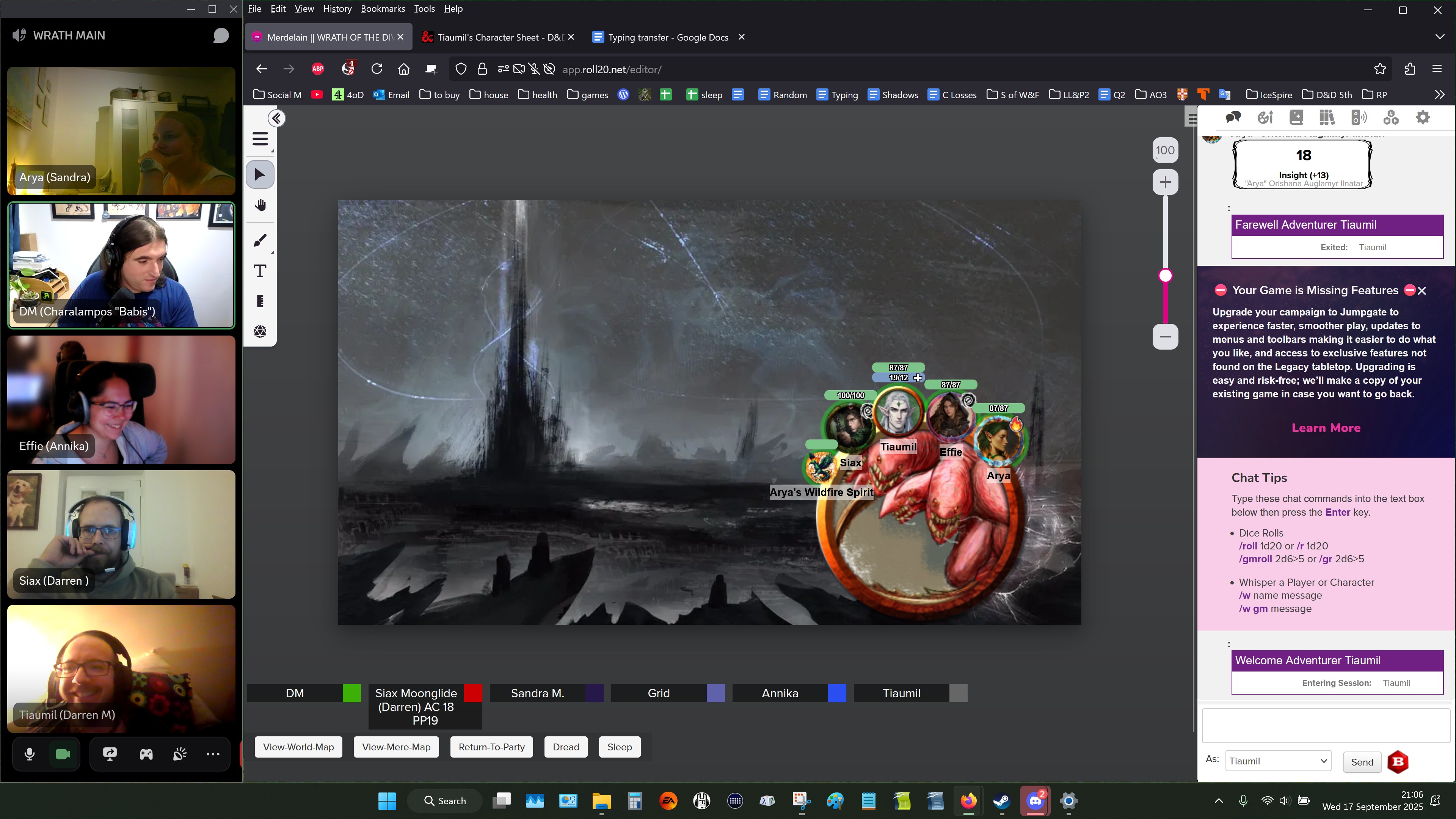The width and height of the screenshot is (1456, 819).
Task: Open the Bookmarks menu
Action: click(x=383, y=8)
